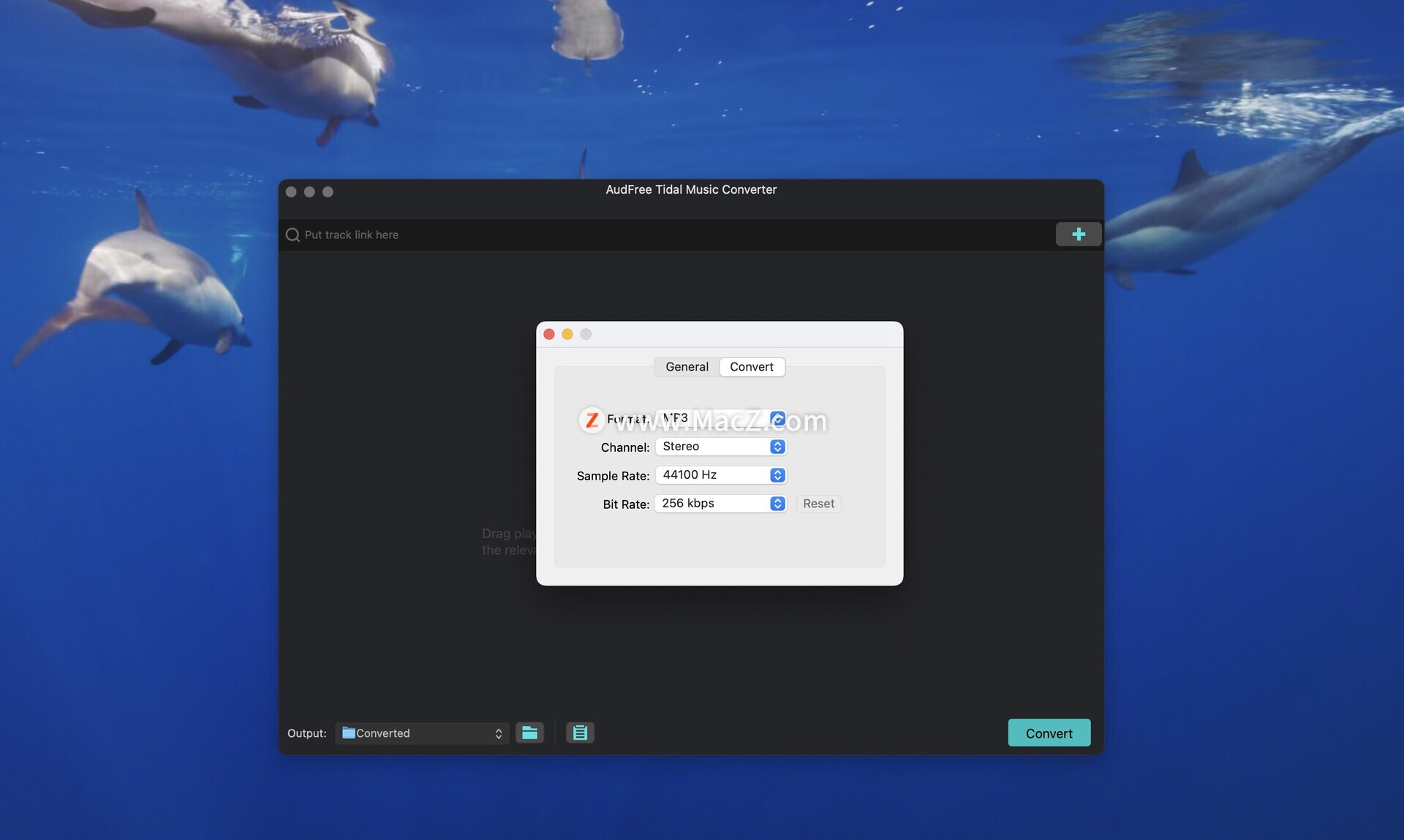1404x840 pixels.
Task: Expand the Output Converted folder selector
Action: pyautogui.click(x=498, y=733)
